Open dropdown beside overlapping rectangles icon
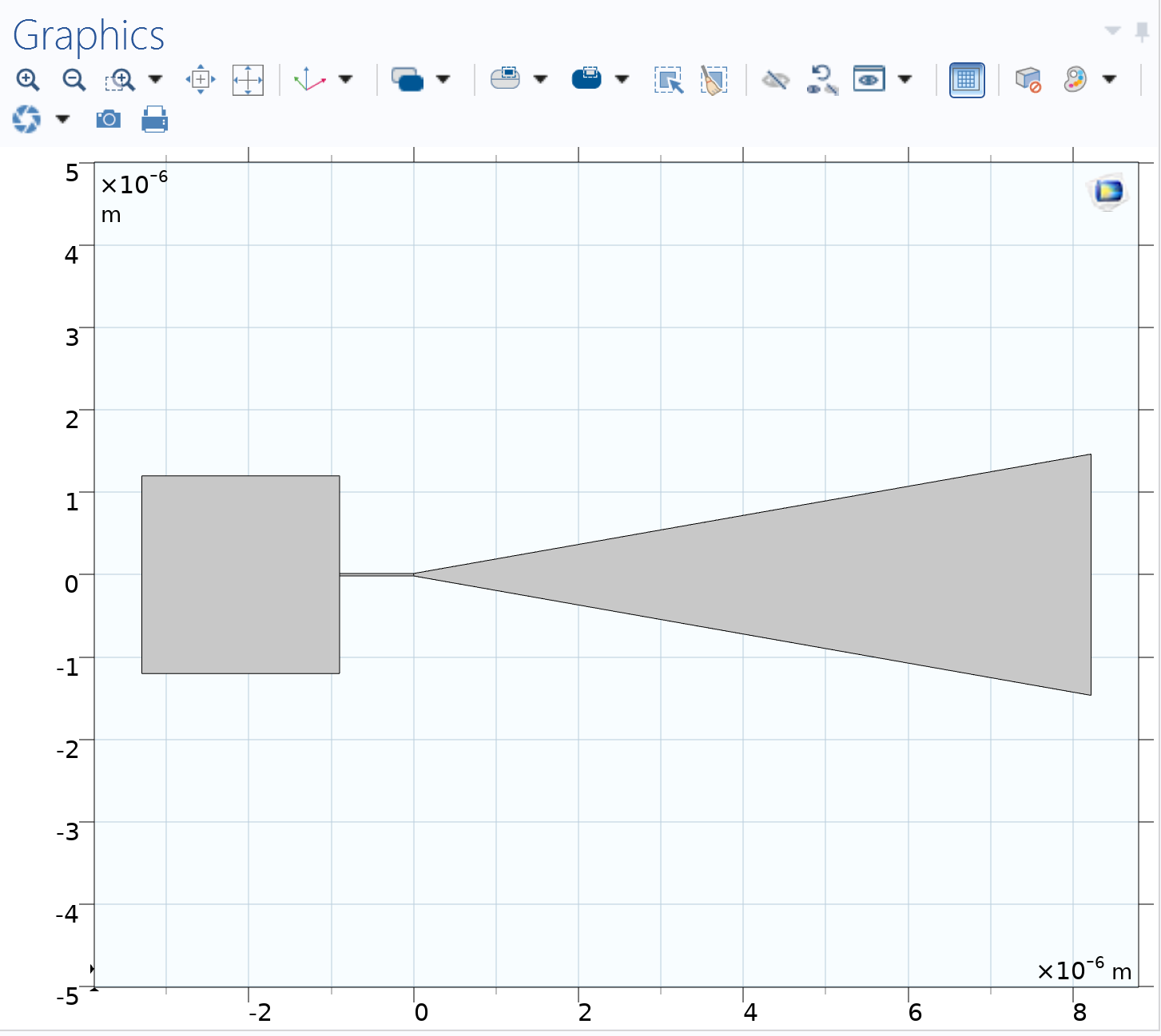 tap(443, 80)
